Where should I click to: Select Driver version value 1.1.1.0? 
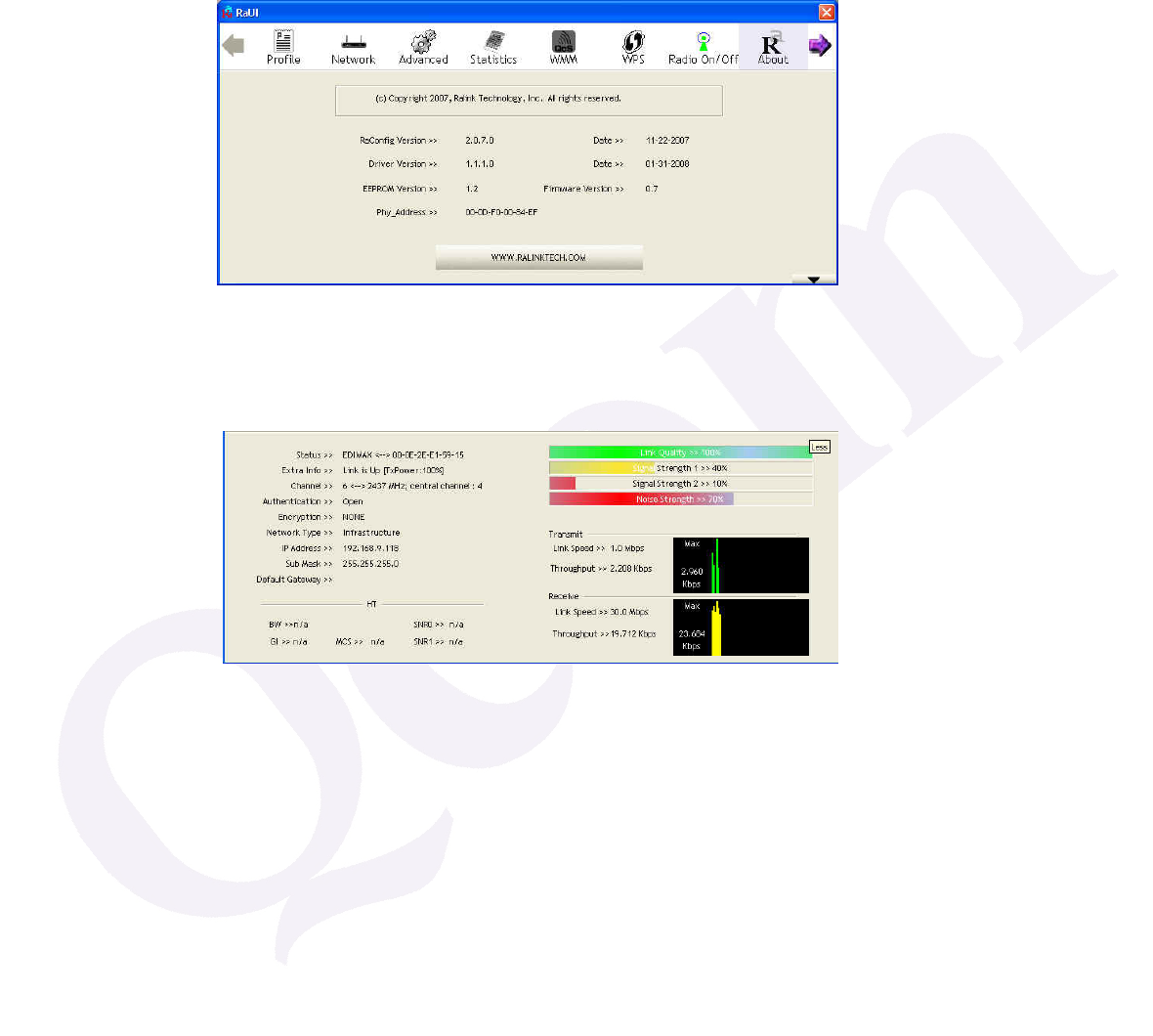pyautogui.click(x=480, y=164)
